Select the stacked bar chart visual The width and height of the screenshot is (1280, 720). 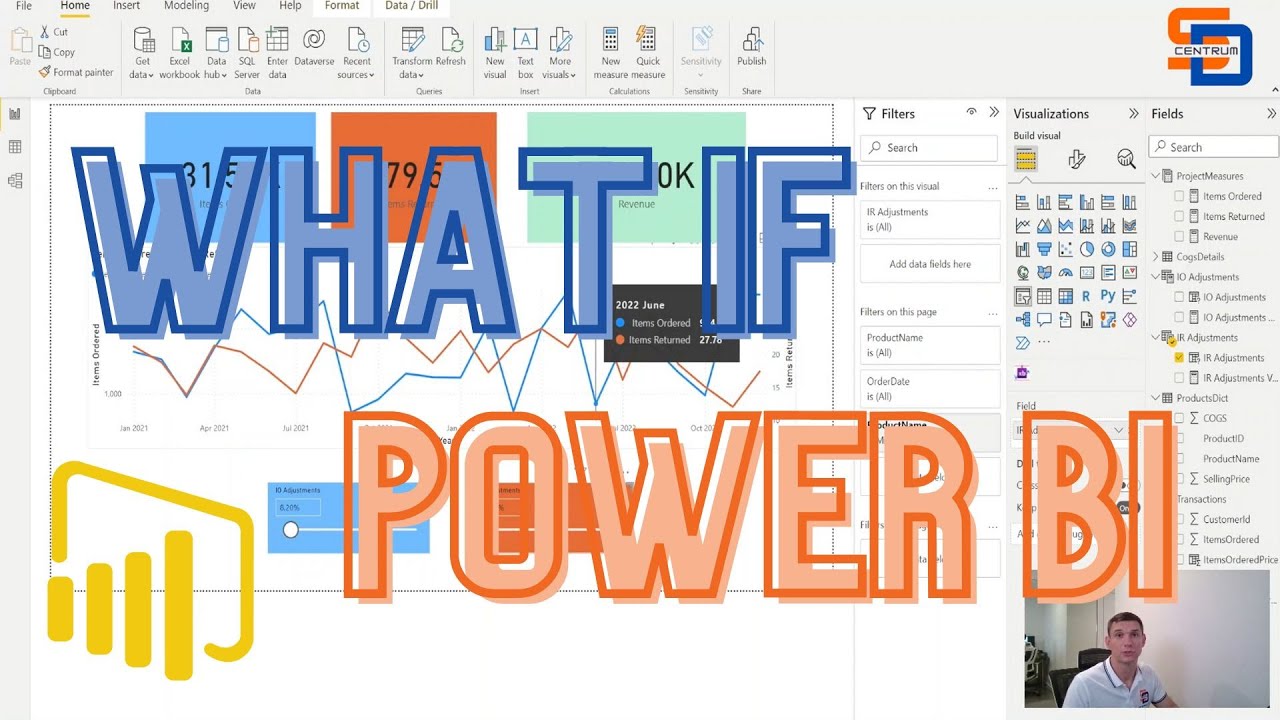click(1023, 202)
